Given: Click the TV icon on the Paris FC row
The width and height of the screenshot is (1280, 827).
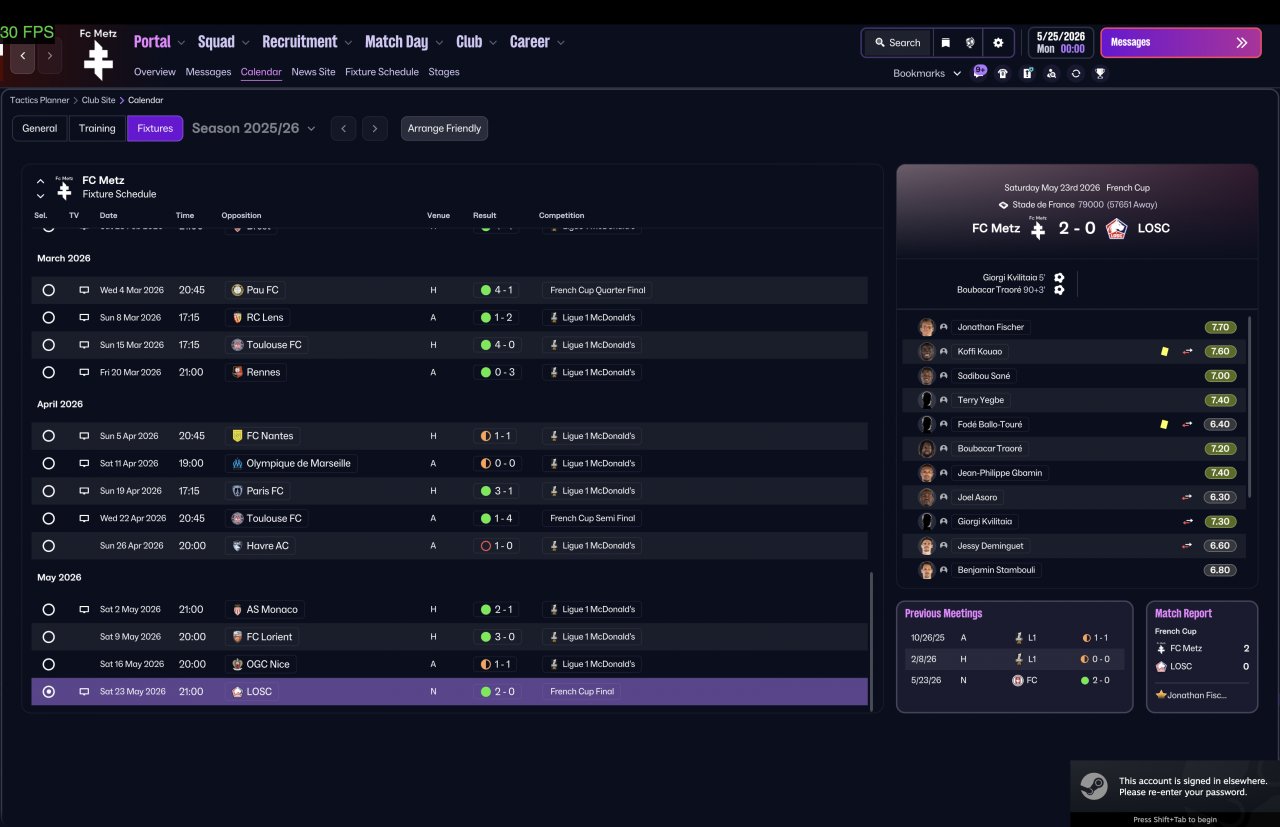Looking at the screenshot, I should tap(84, 491).
